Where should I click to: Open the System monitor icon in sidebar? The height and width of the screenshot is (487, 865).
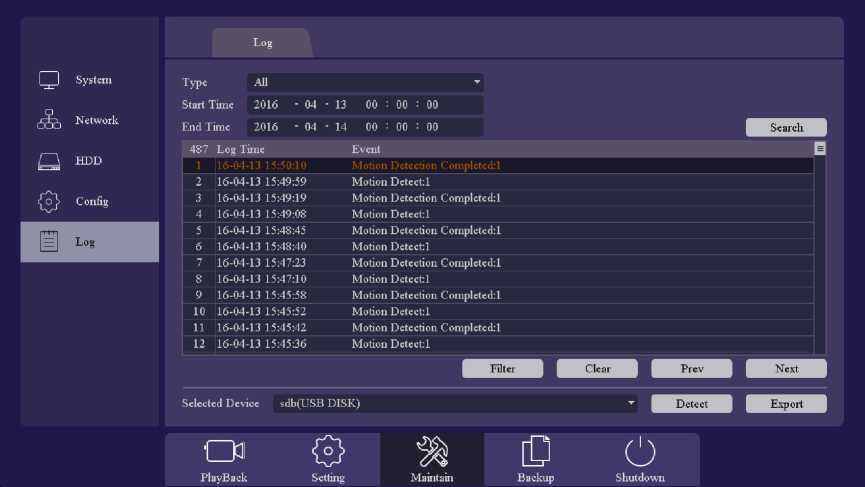click(49, 80)
